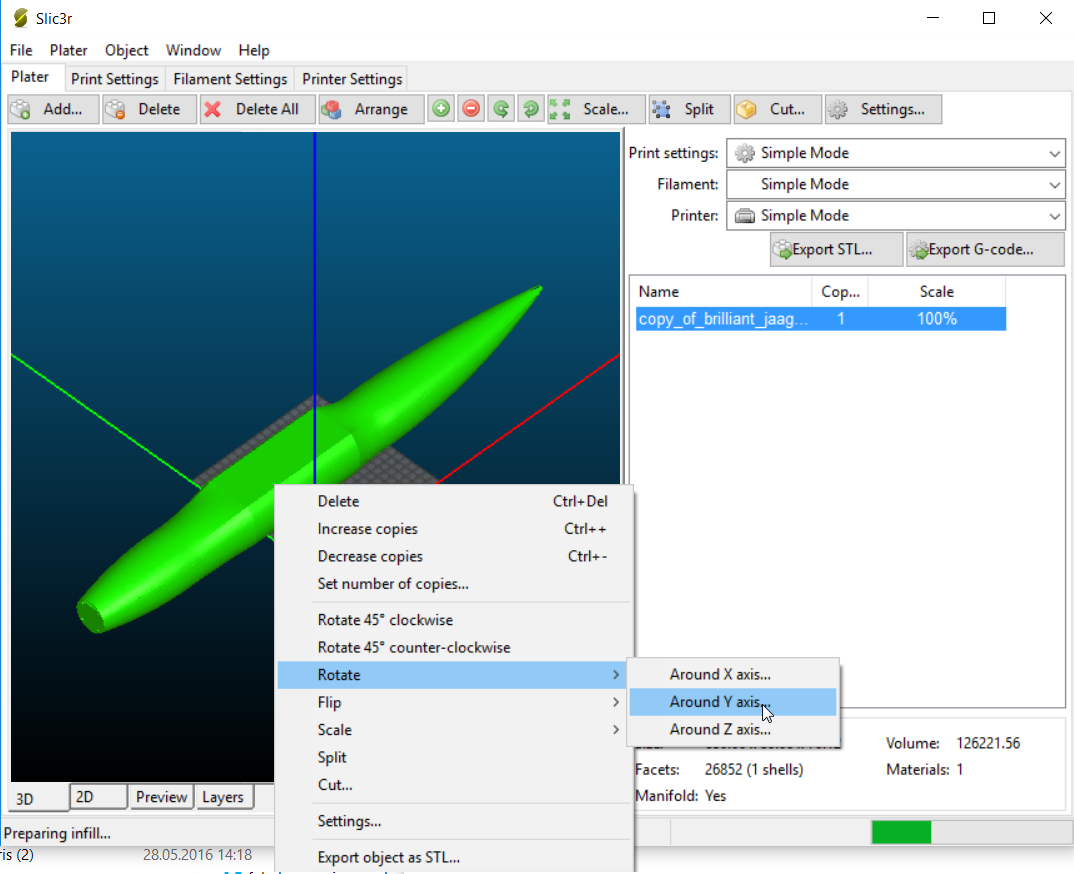Screen dimensions: 1074x874
Task: Choose Export object as STL...
Action: pyautogui.click(x=455, y=857)
